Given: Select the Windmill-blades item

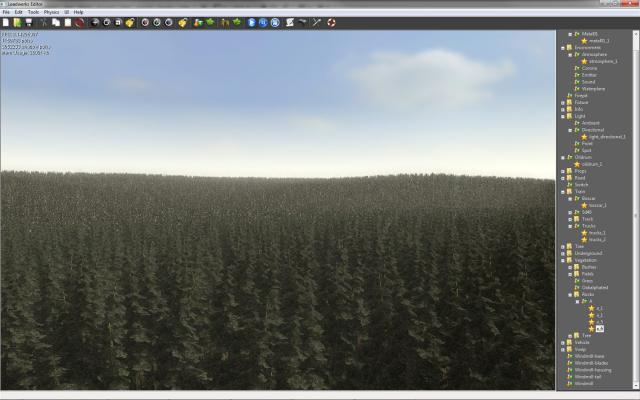Looking at the screenshot, I should point(591,363).
